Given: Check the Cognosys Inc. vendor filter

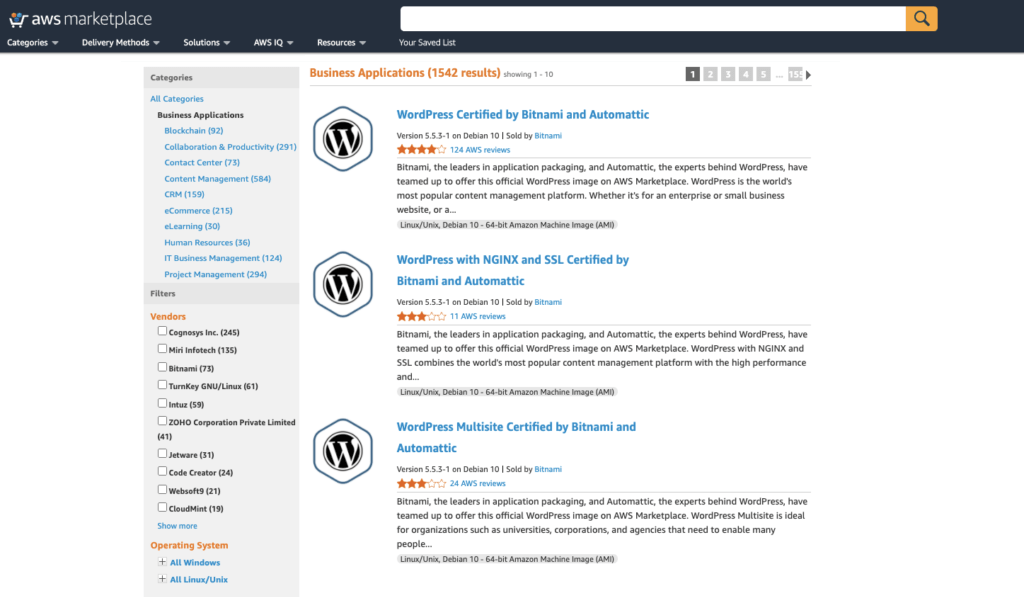Looking at the screenshot, I should (162, 331).
